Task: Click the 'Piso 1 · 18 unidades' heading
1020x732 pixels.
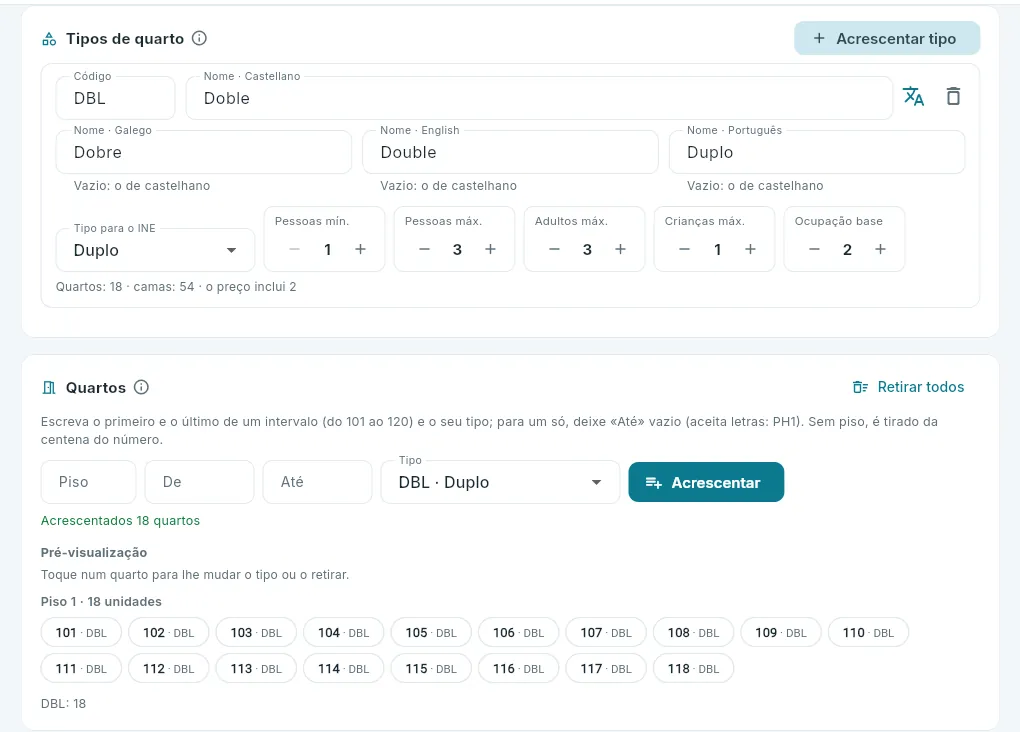Action: (101, 601)
